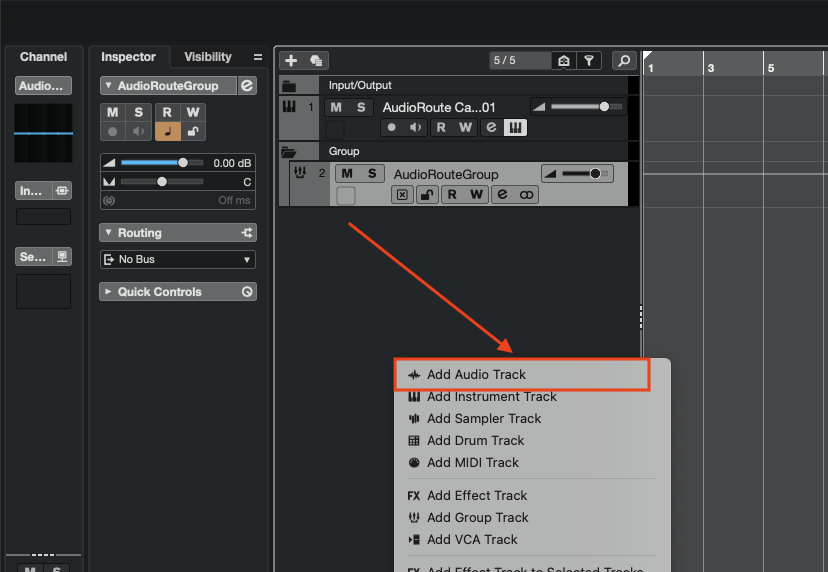
Task: Choose Add Audio Track from the menu
Action: pos(522,374)
